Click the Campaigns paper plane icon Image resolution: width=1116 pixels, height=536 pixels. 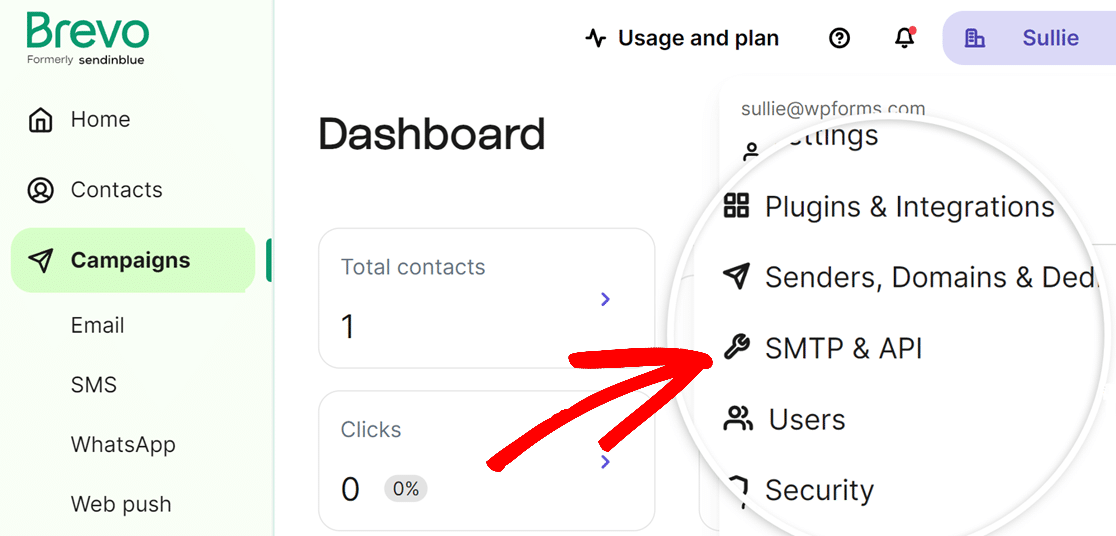pos(41,261)
